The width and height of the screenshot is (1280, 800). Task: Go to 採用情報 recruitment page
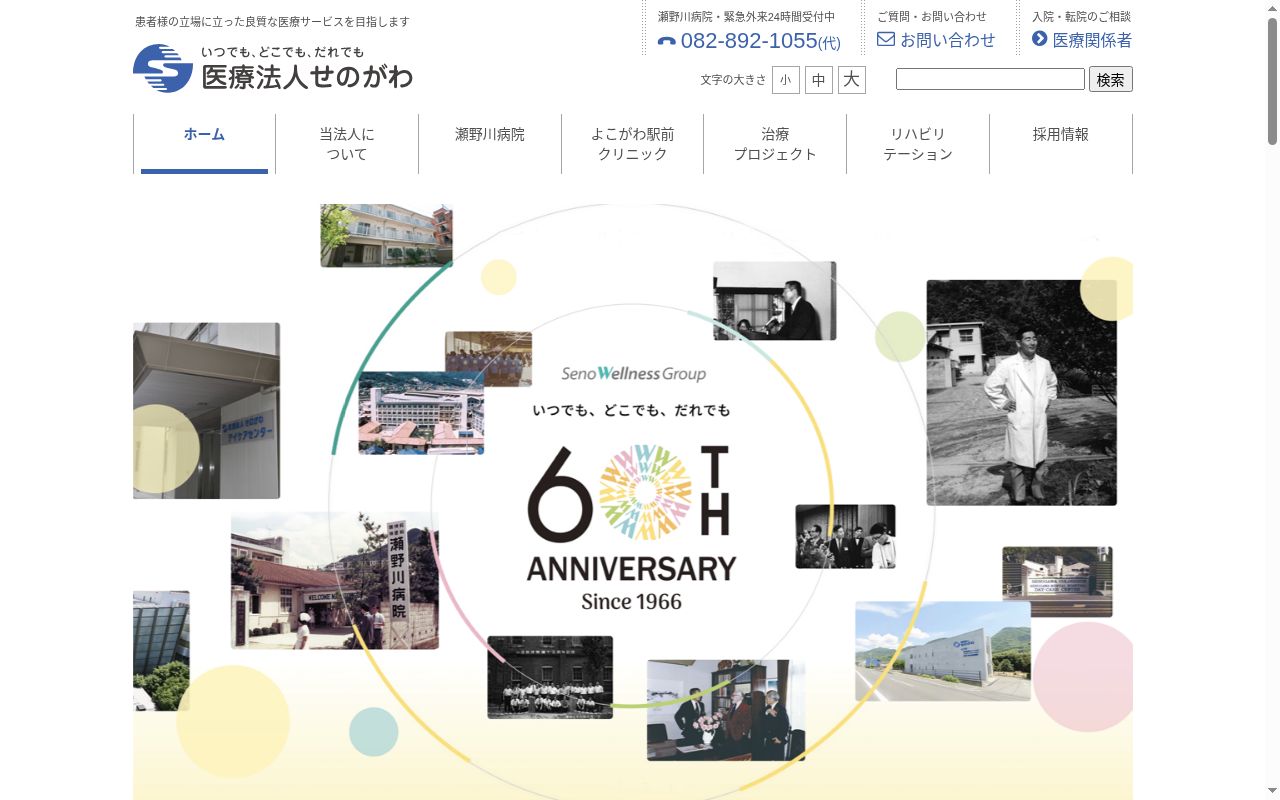point(1061,143)
